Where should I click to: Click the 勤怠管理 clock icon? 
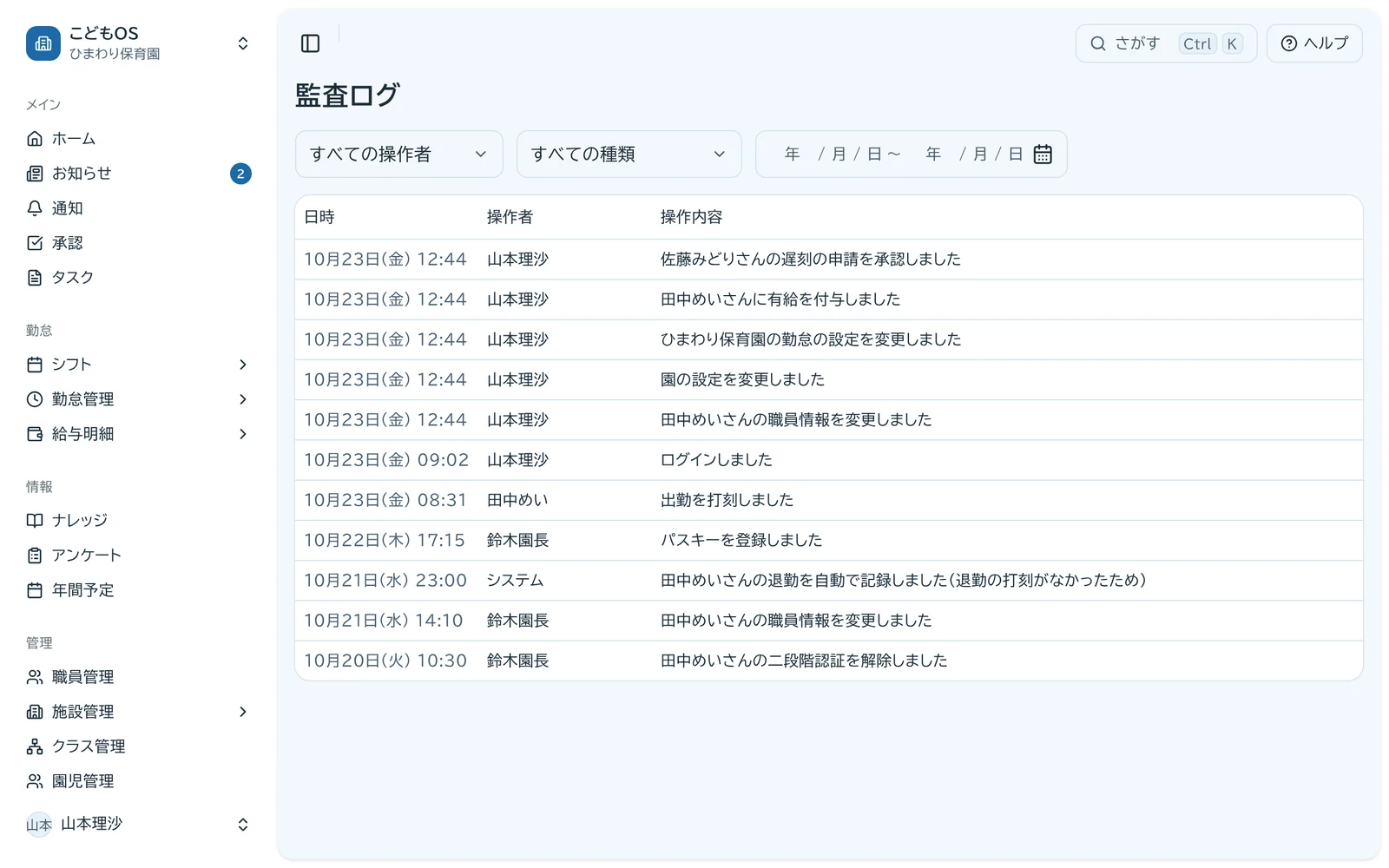(x=35, y=399)
